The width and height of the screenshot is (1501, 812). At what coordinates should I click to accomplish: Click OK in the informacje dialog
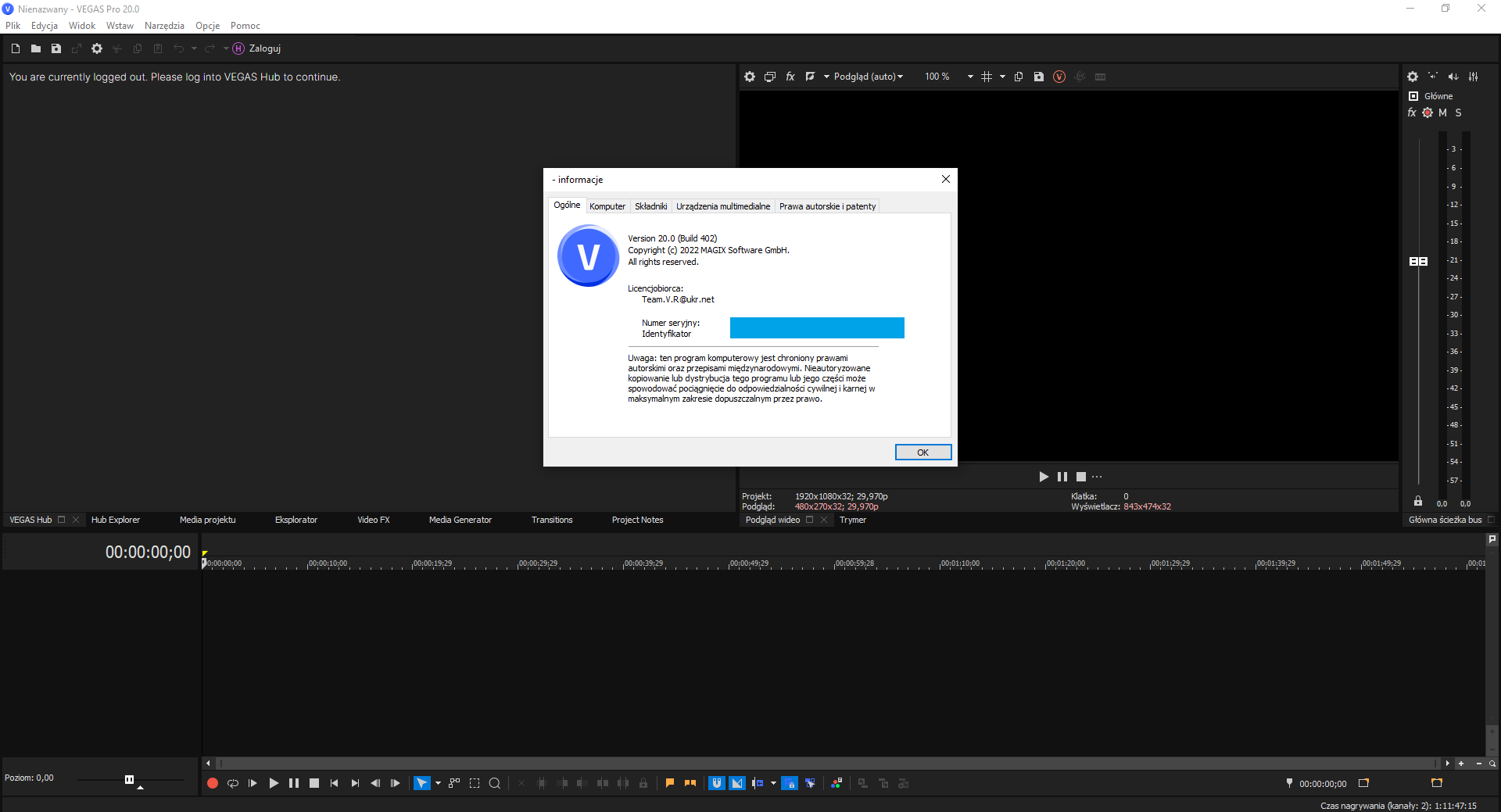point(923,453)
